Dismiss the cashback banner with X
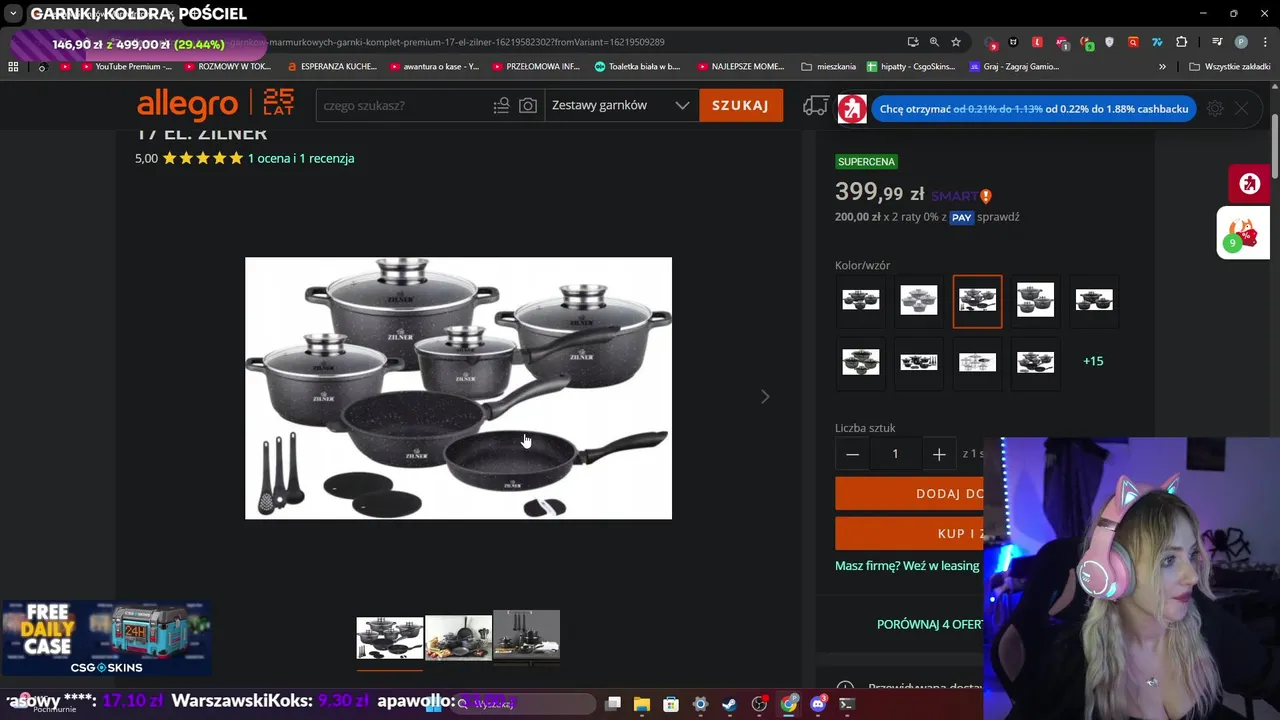1280x720 pixels. click(x=1242, y=109)
